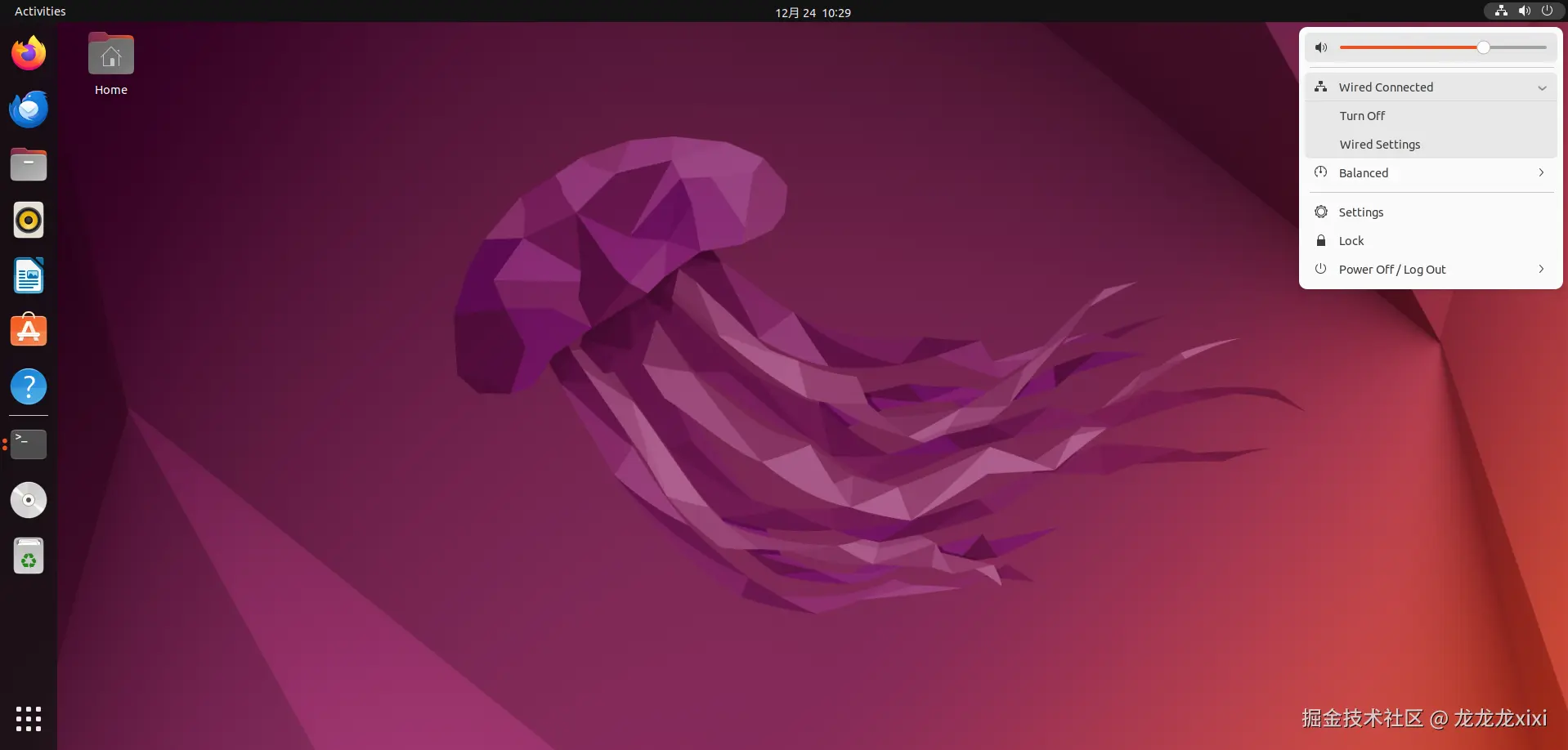The height and width of the screenshot is (750, 1568).
Task: Switch to the running Terminal
Action: point(29,444)
